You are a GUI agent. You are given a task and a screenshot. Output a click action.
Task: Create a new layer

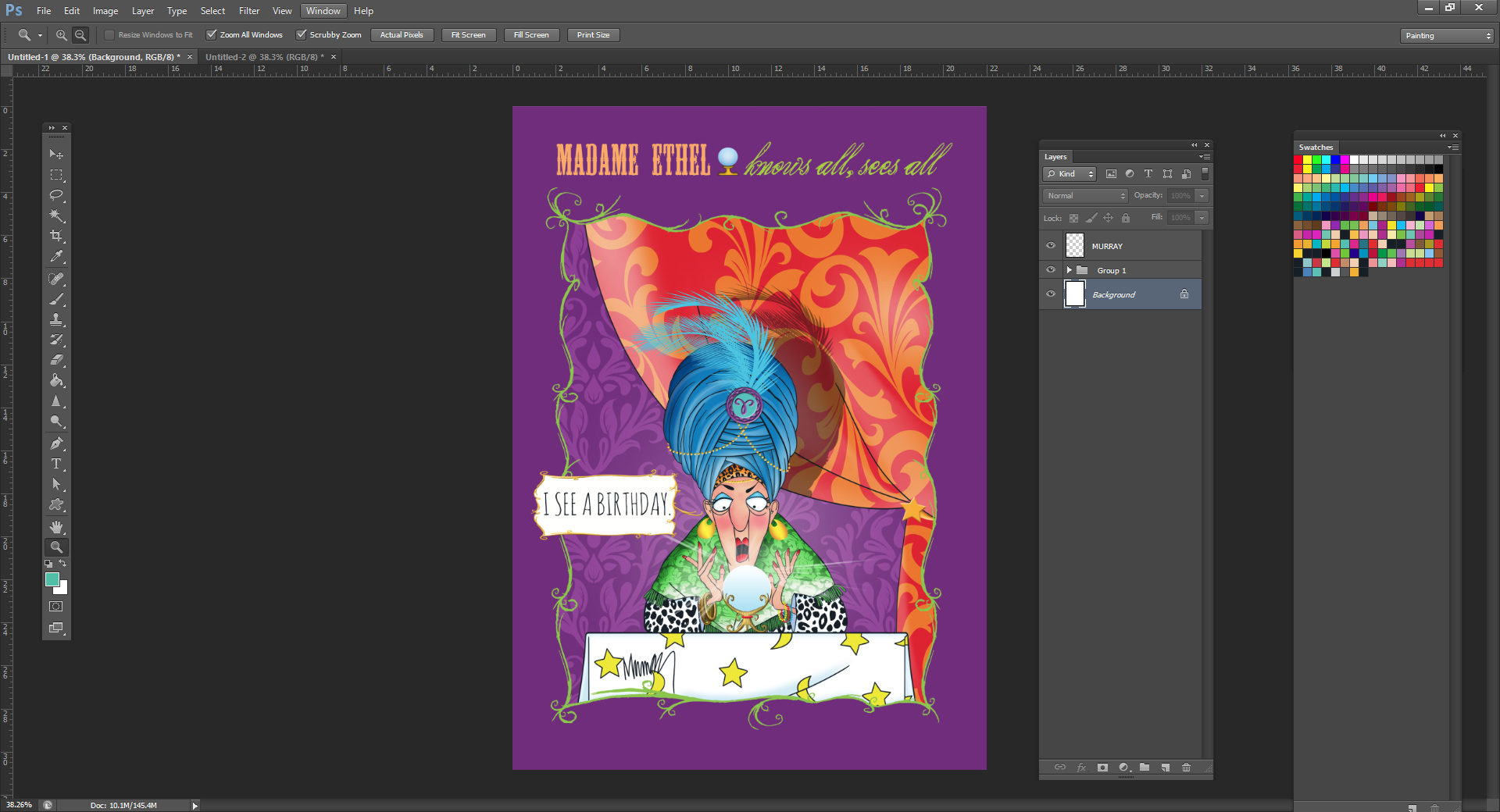click(x=1165, y=767)
